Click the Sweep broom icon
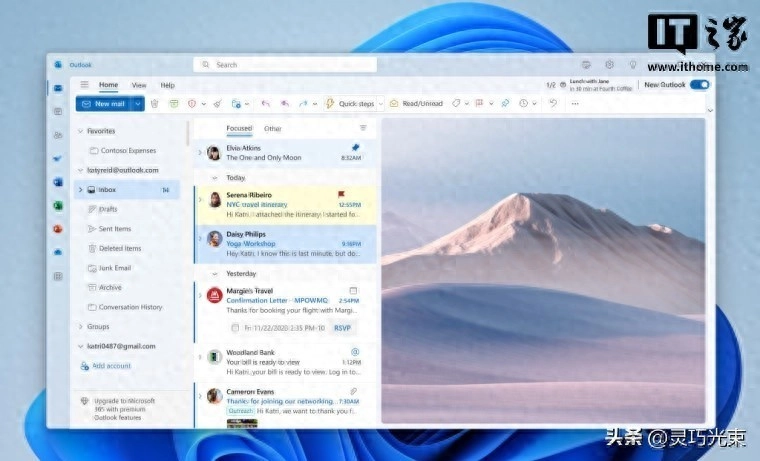 point(217,103)
